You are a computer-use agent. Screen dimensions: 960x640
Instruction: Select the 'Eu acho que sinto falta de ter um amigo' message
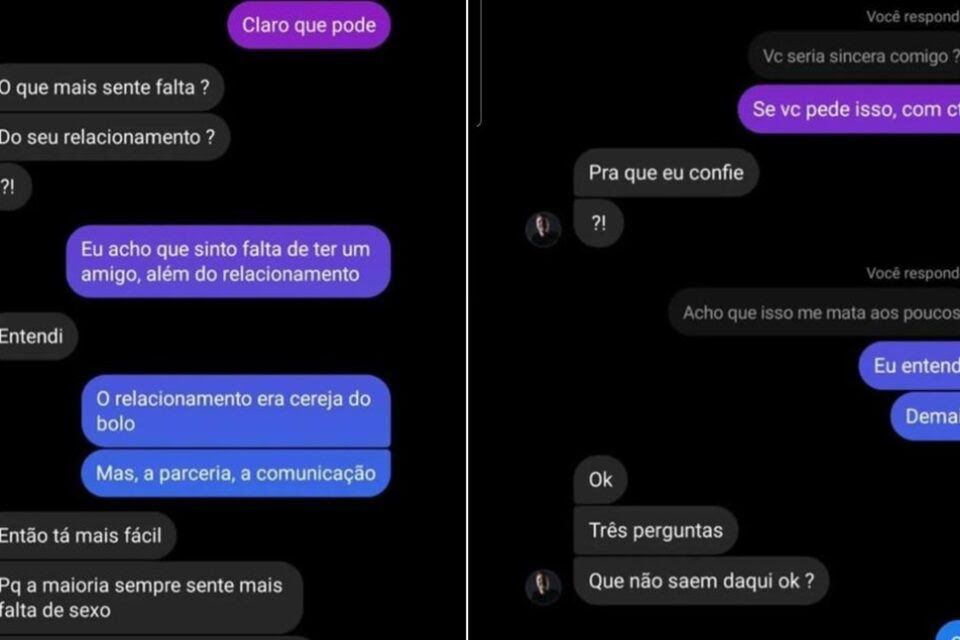coord(228,262)
